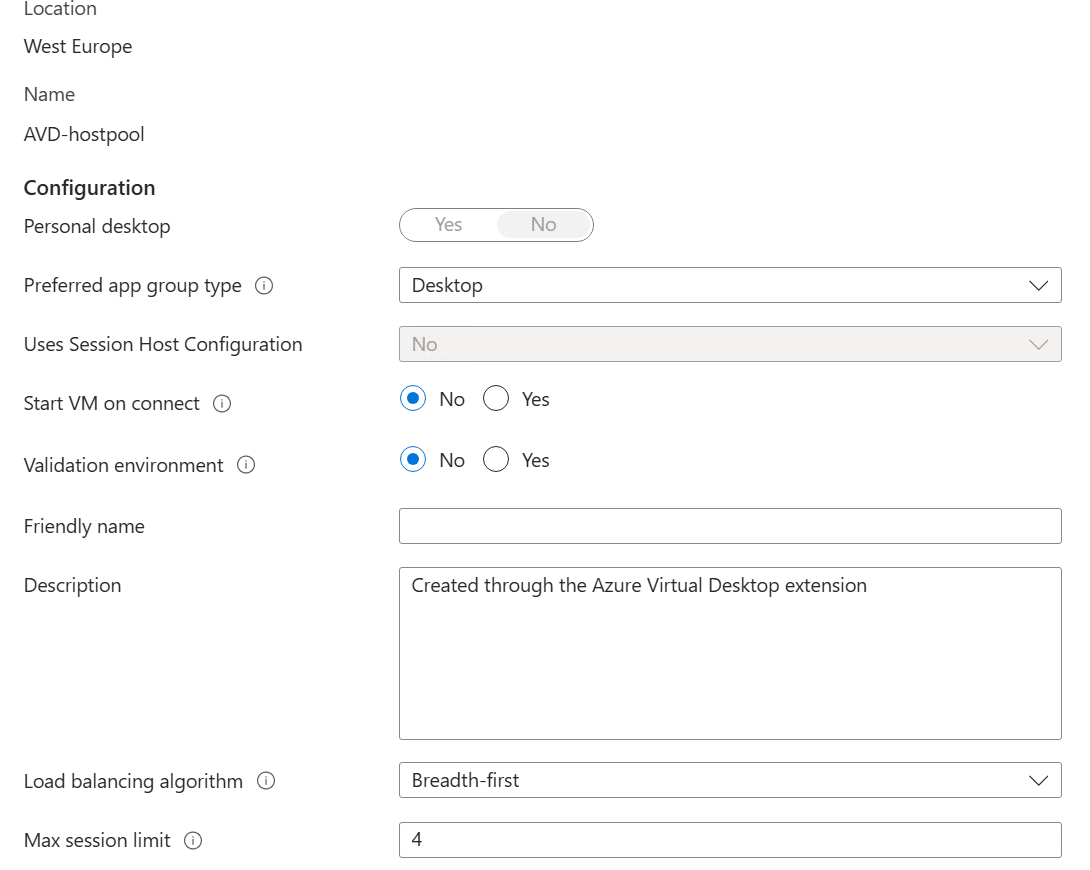
Task: Open Uses Session Host Configuration dropdown
Action: coord(730,344)
